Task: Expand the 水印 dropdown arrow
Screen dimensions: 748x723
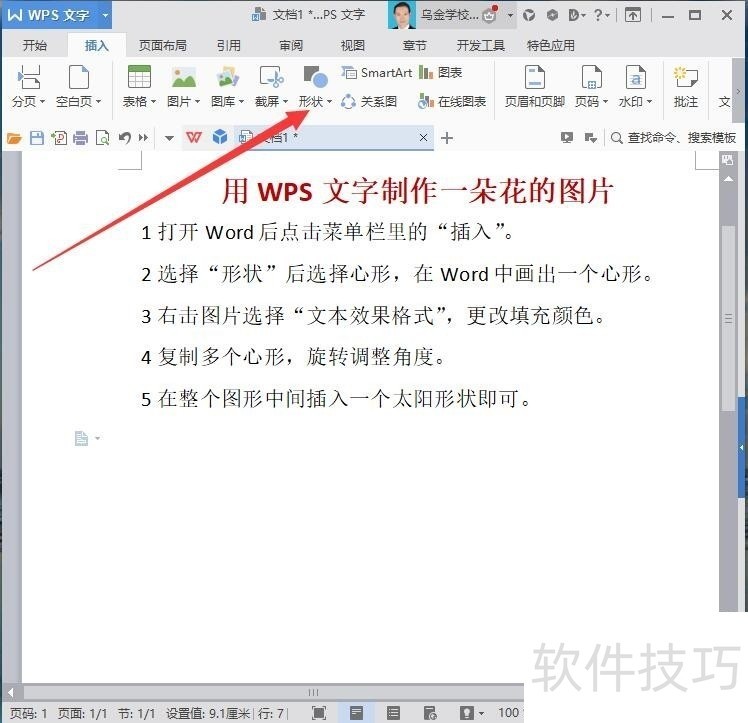Action: coord(649,102)
